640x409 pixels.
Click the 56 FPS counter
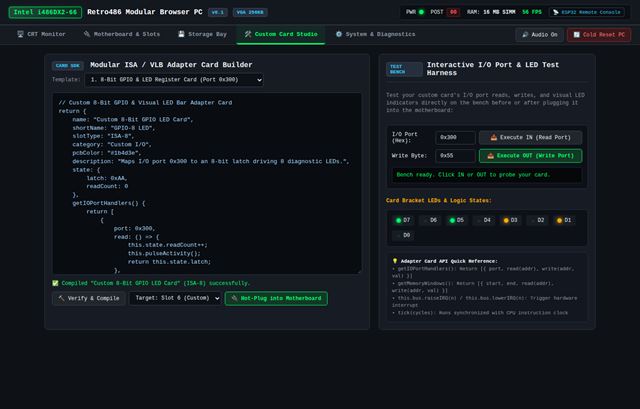pos(532,12)
